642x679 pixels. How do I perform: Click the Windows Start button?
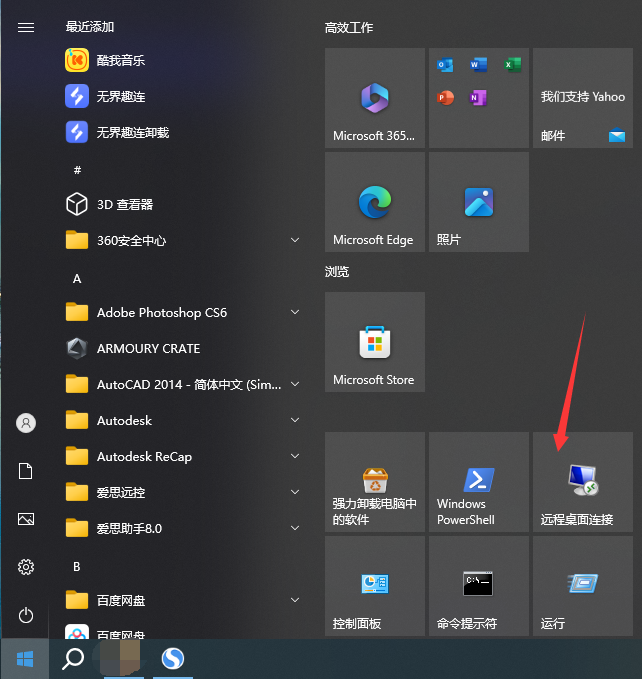[25, 659]
